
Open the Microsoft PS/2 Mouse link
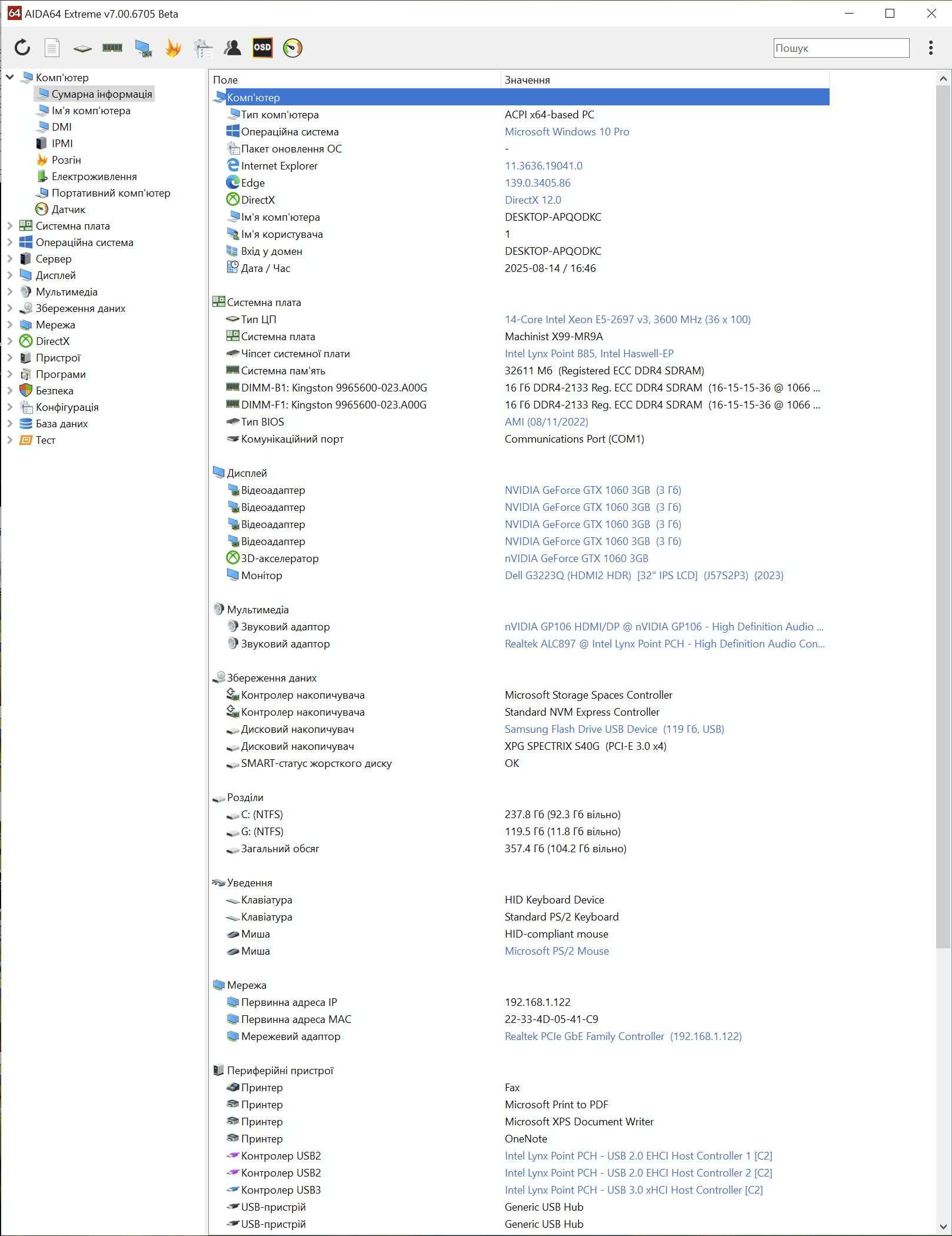tap(557, 951)
